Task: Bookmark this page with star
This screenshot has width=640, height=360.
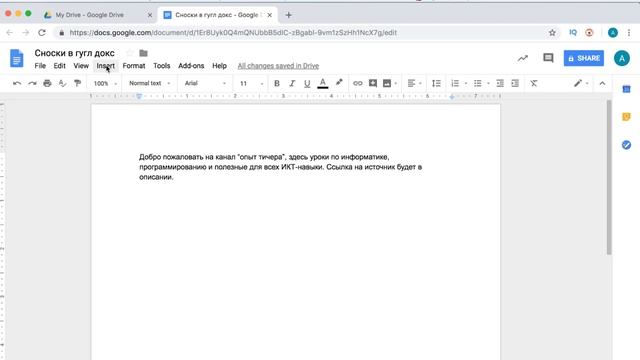Action: [x=552, y=33]
